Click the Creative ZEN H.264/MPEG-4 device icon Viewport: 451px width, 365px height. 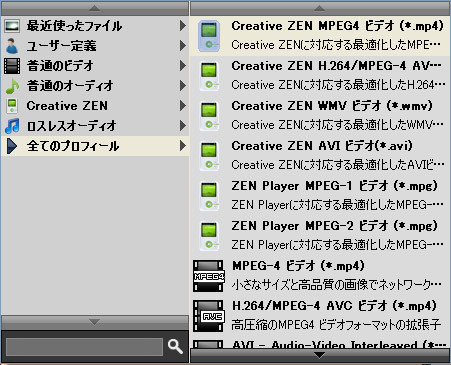coord(209,76)
